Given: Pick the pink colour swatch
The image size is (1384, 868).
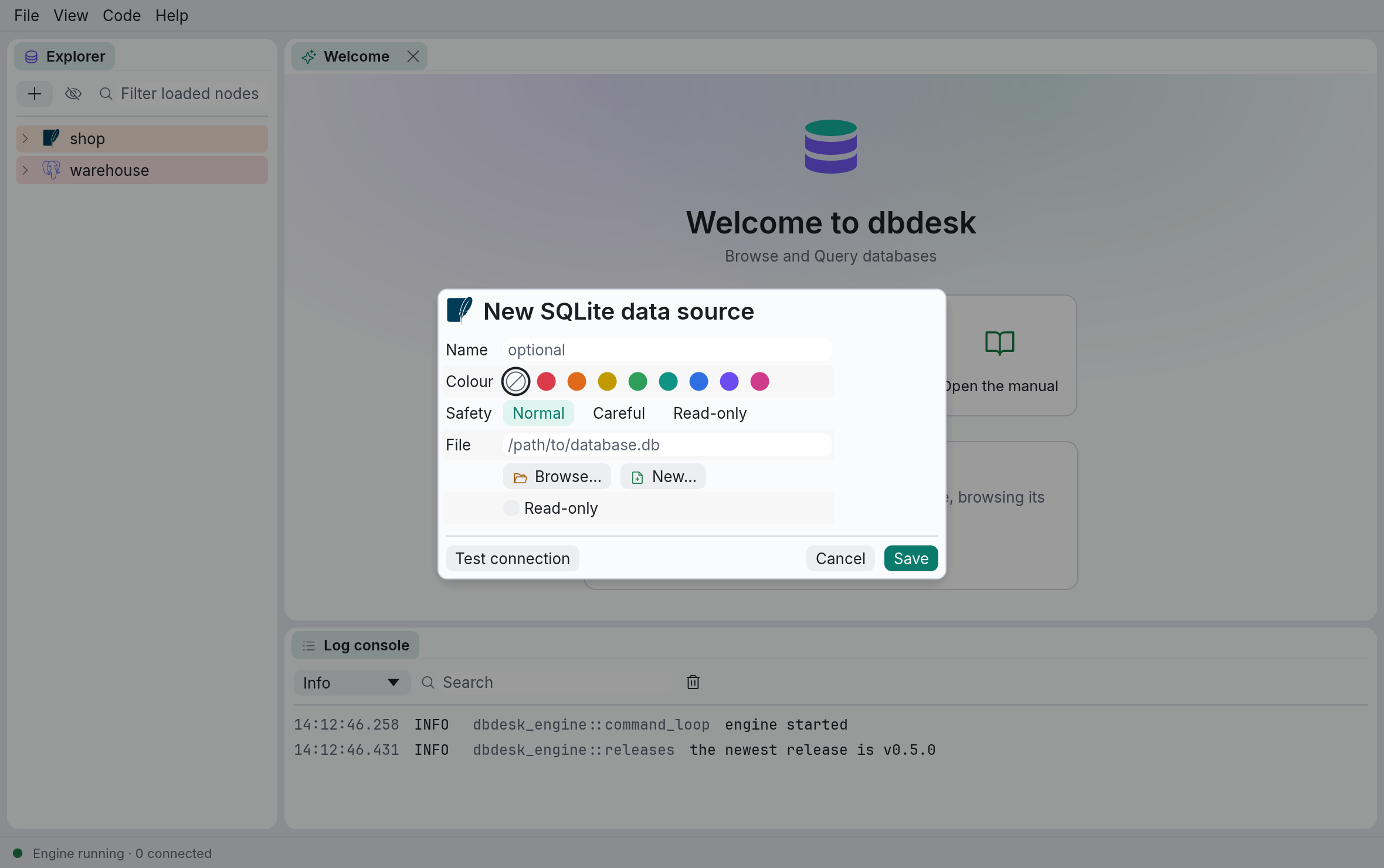Looking at the screenshot, I should point(759,381).
